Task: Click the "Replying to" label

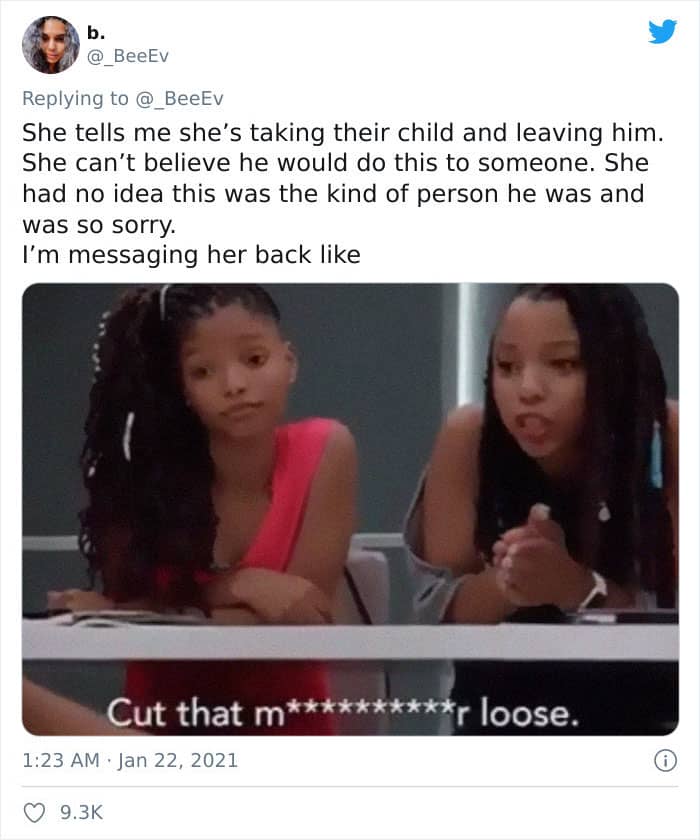Action: 76,99
